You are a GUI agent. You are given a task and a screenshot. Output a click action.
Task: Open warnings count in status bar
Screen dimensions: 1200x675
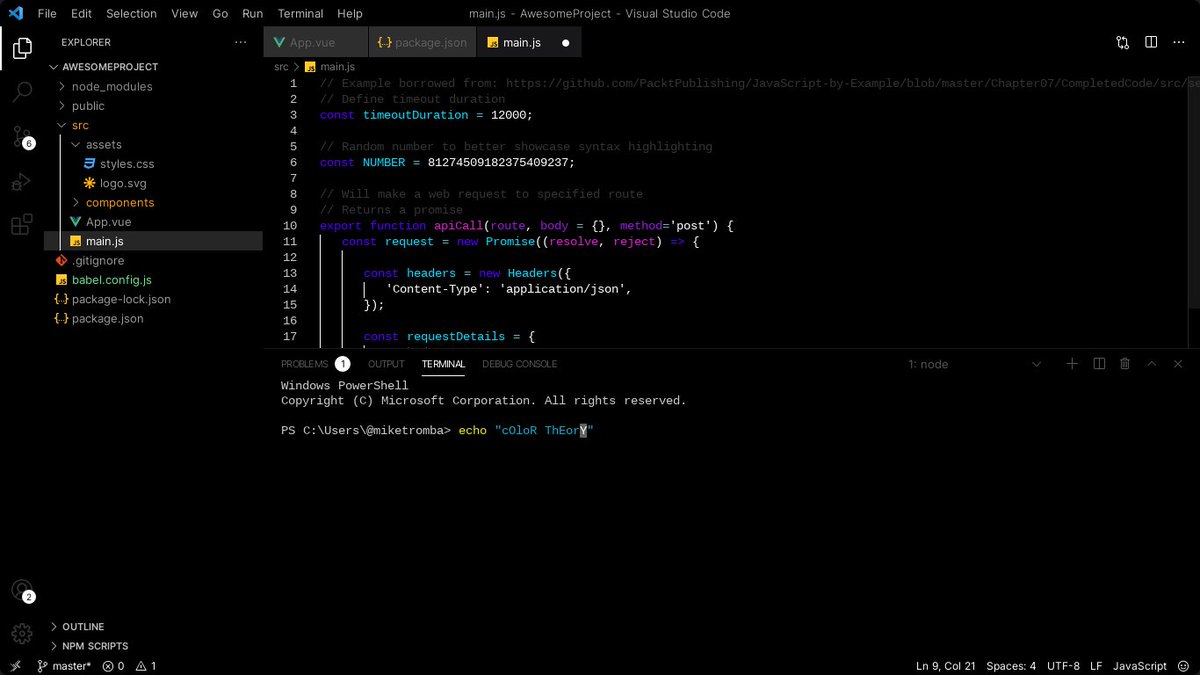[x=146, y=666]
